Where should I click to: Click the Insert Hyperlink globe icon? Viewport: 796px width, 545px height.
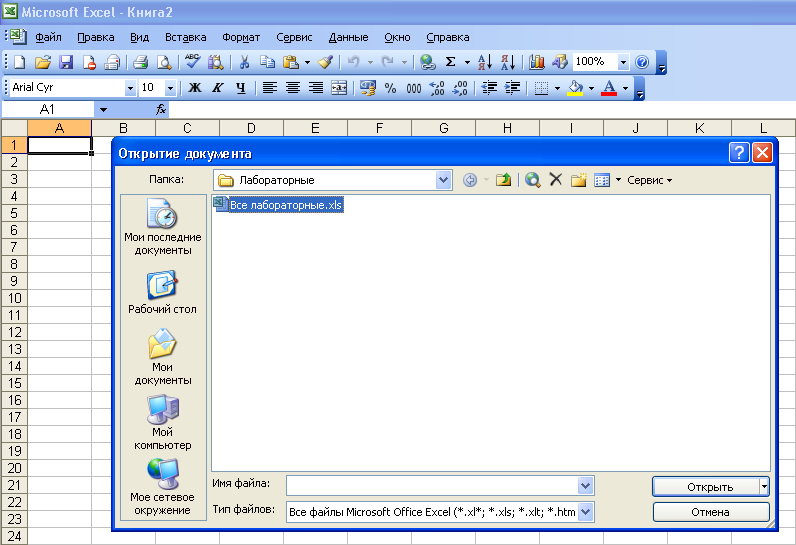pos(428,62)
